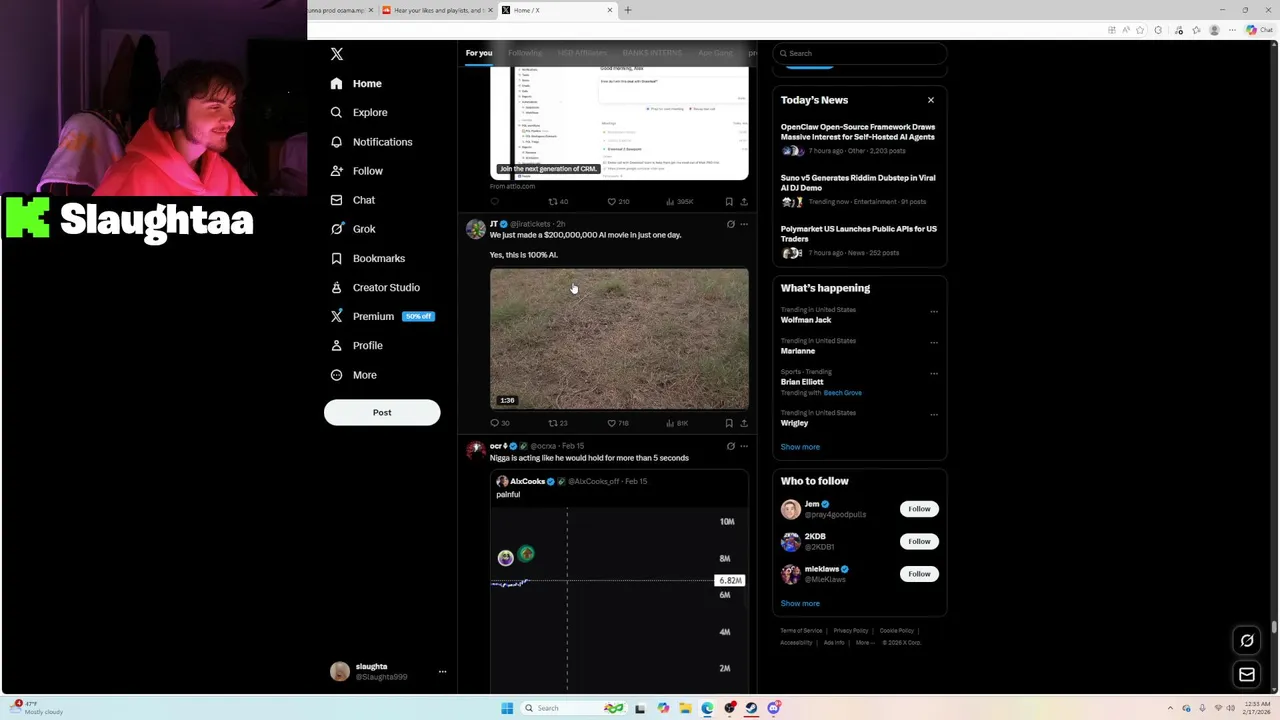Open the Profile person icon
1280x720 pixels.
click(x=337, y=346)
